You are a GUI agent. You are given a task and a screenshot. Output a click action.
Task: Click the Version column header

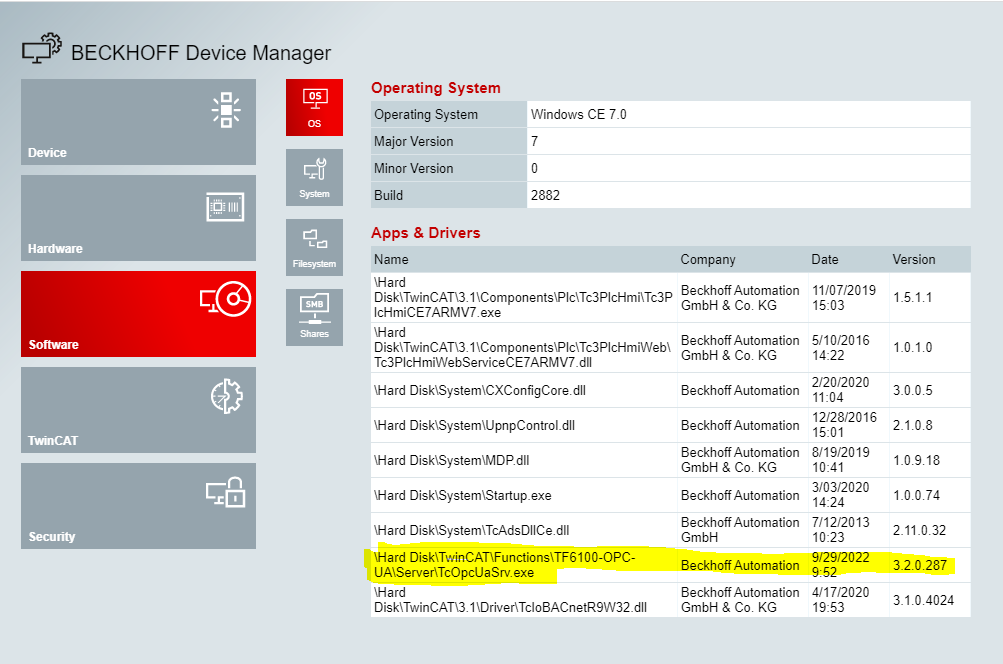click(913, 259)
